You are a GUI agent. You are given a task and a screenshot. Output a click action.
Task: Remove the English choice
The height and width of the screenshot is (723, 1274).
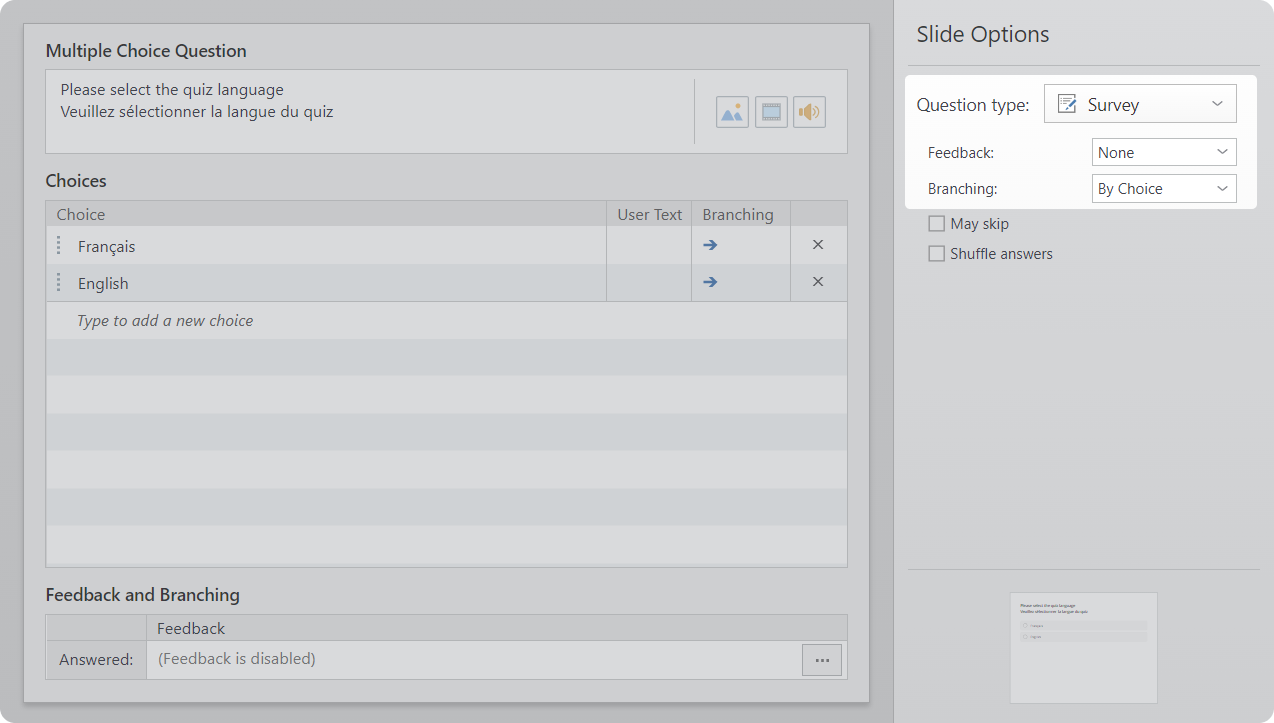click(x=817, y=282)
